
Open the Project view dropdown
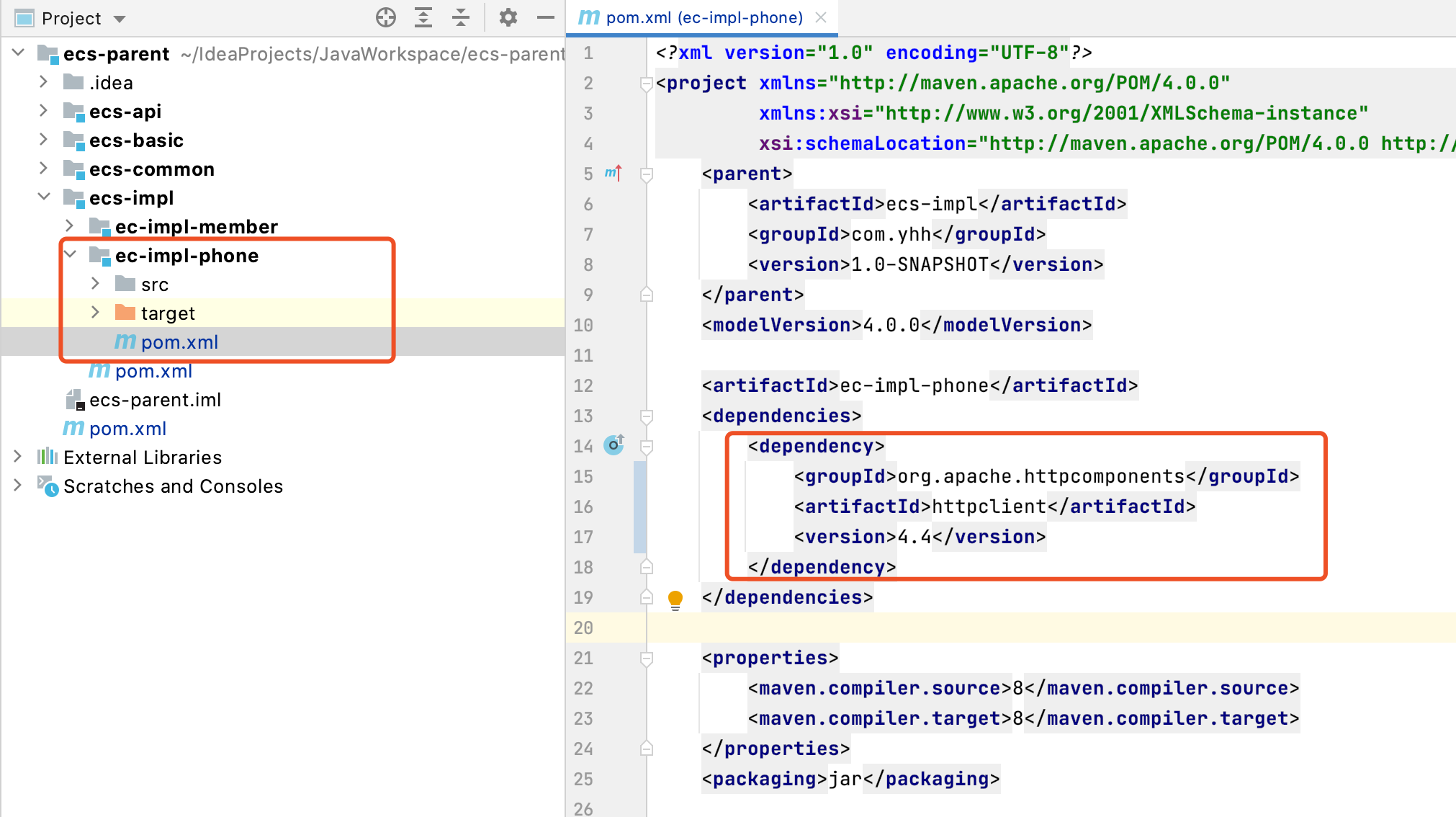(120, 19)
